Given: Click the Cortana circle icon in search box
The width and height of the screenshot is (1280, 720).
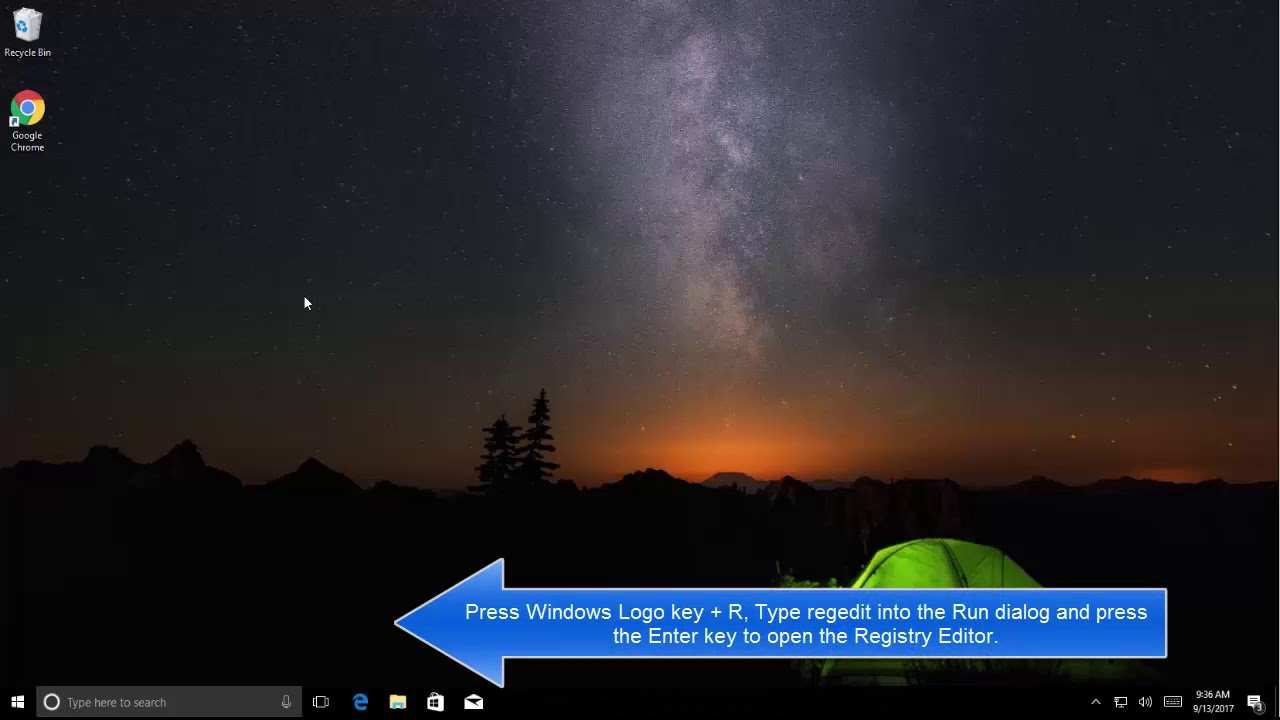Looking at the screenshot, I should [52, 702].
